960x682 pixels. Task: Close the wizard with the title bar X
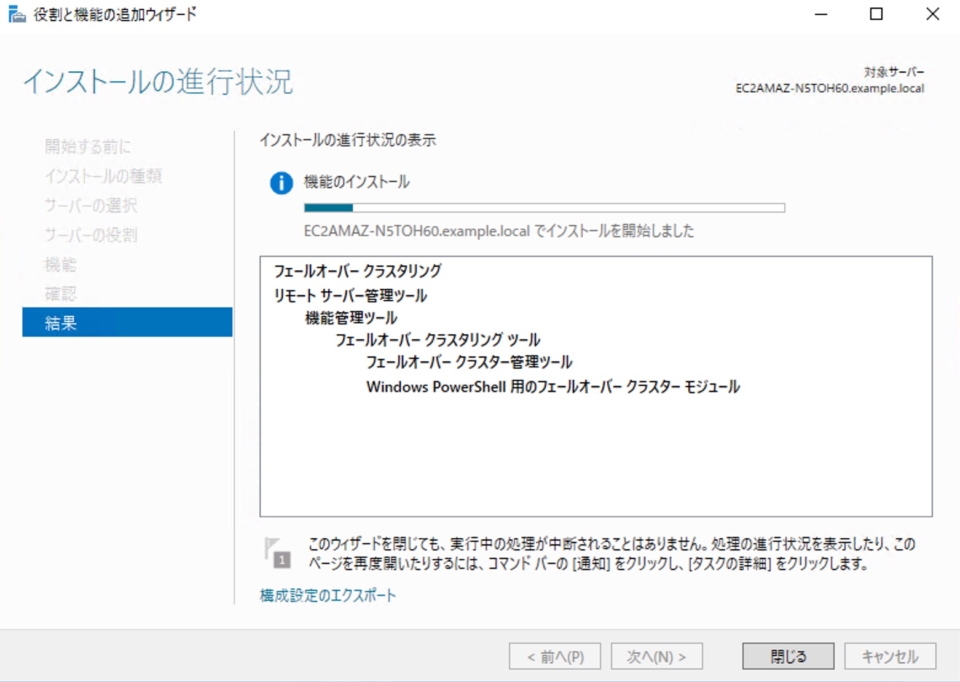click(x=932, y=14)
